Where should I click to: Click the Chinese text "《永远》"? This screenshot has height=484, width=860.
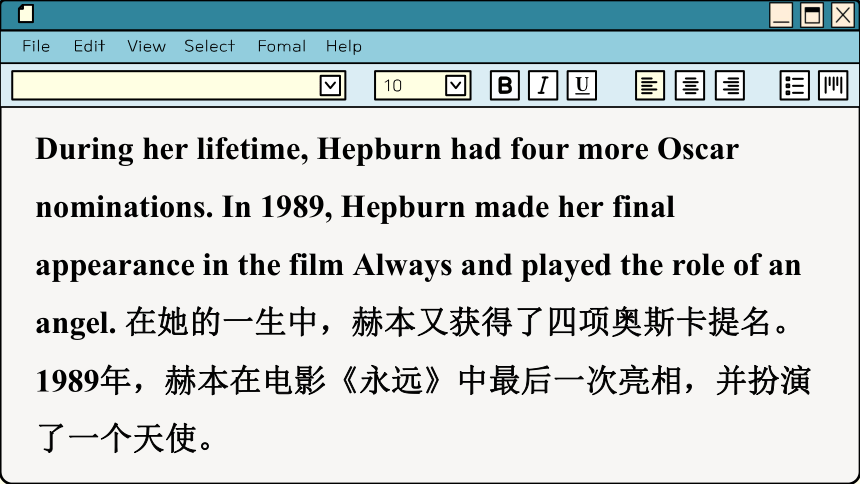(x=392, y=381)
